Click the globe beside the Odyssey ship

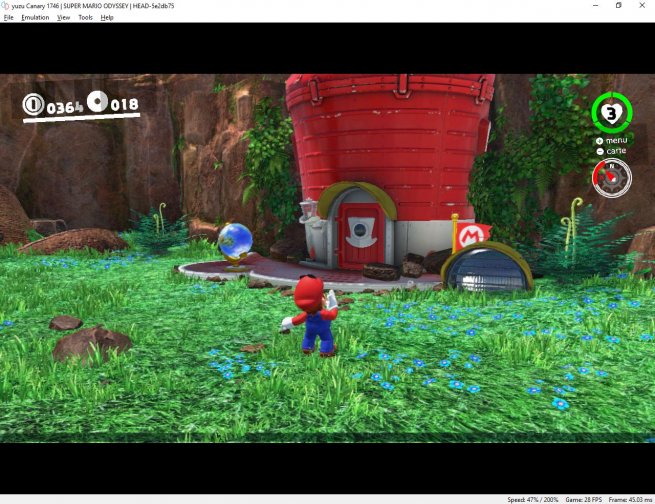click(x=235, y=246)
